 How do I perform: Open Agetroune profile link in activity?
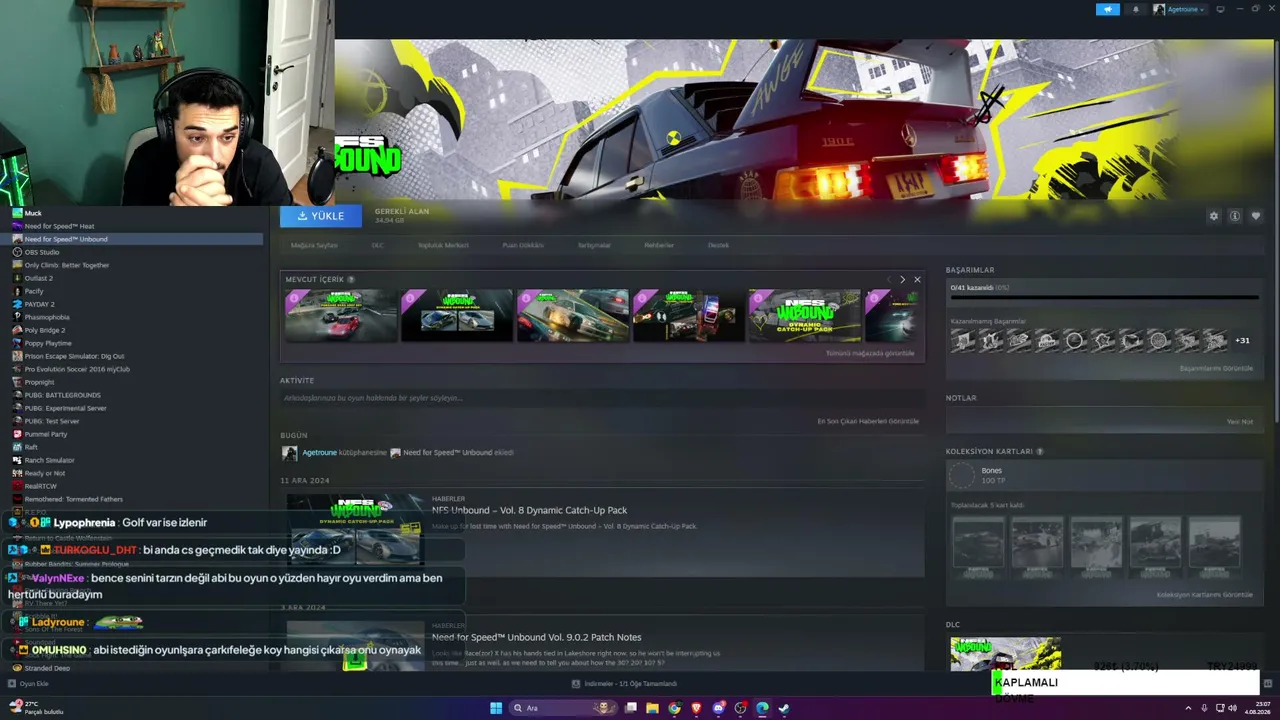tap(320, 452)
